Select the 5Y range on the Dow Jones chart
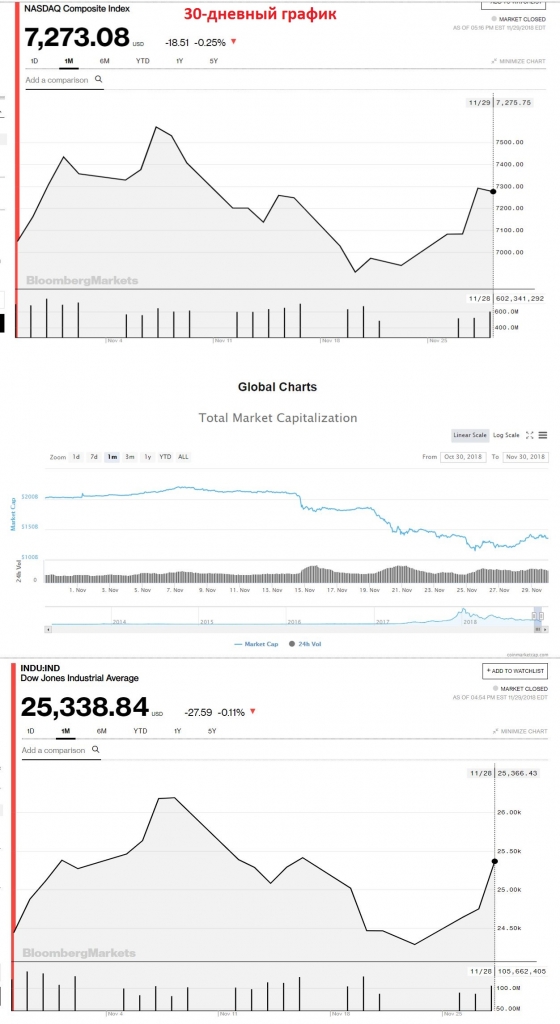The height and width of the screenshot is (1024, 560). 212,731
